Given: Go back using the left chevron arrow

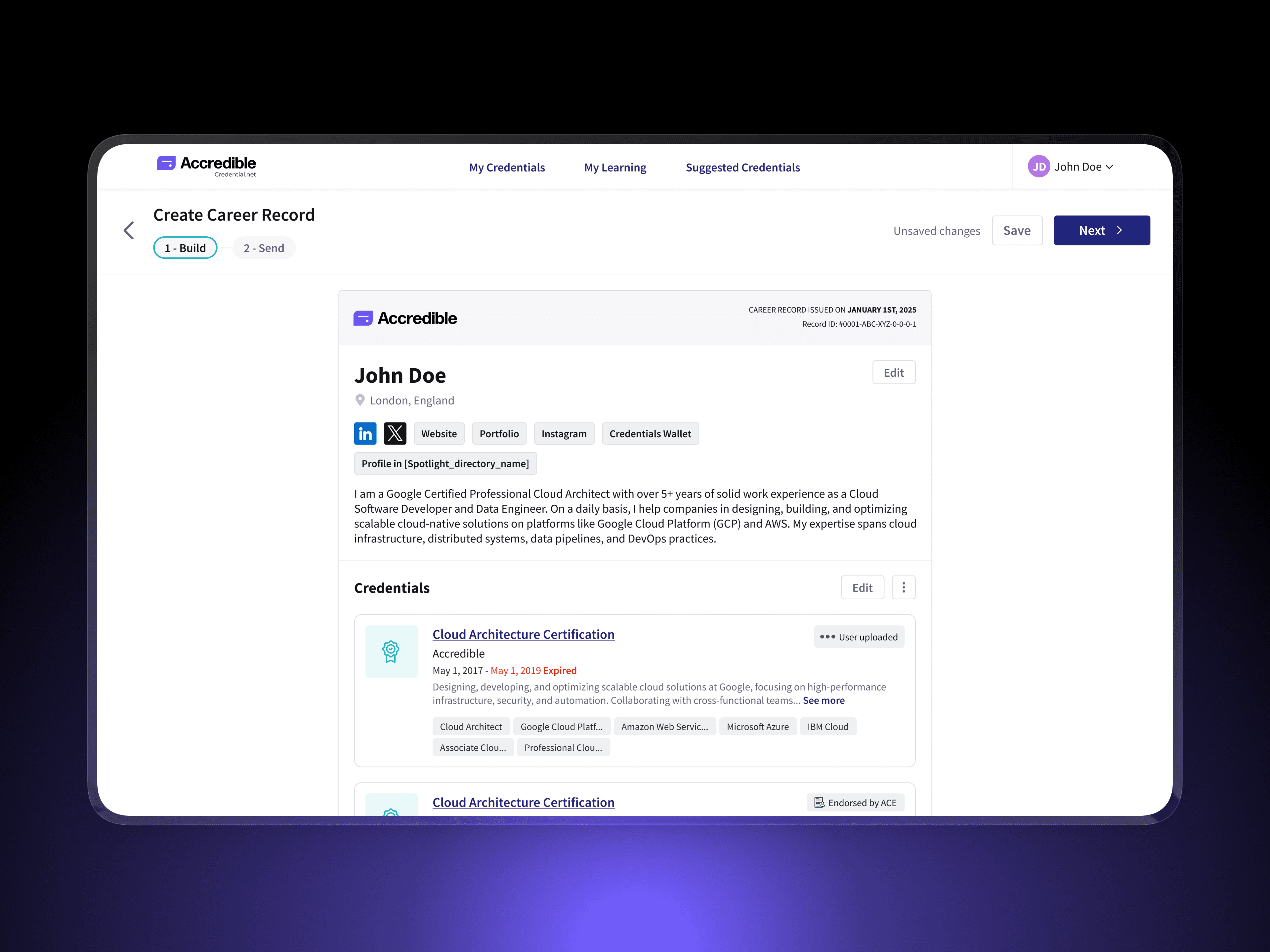Looking at the screenshot, I should 129,231.
